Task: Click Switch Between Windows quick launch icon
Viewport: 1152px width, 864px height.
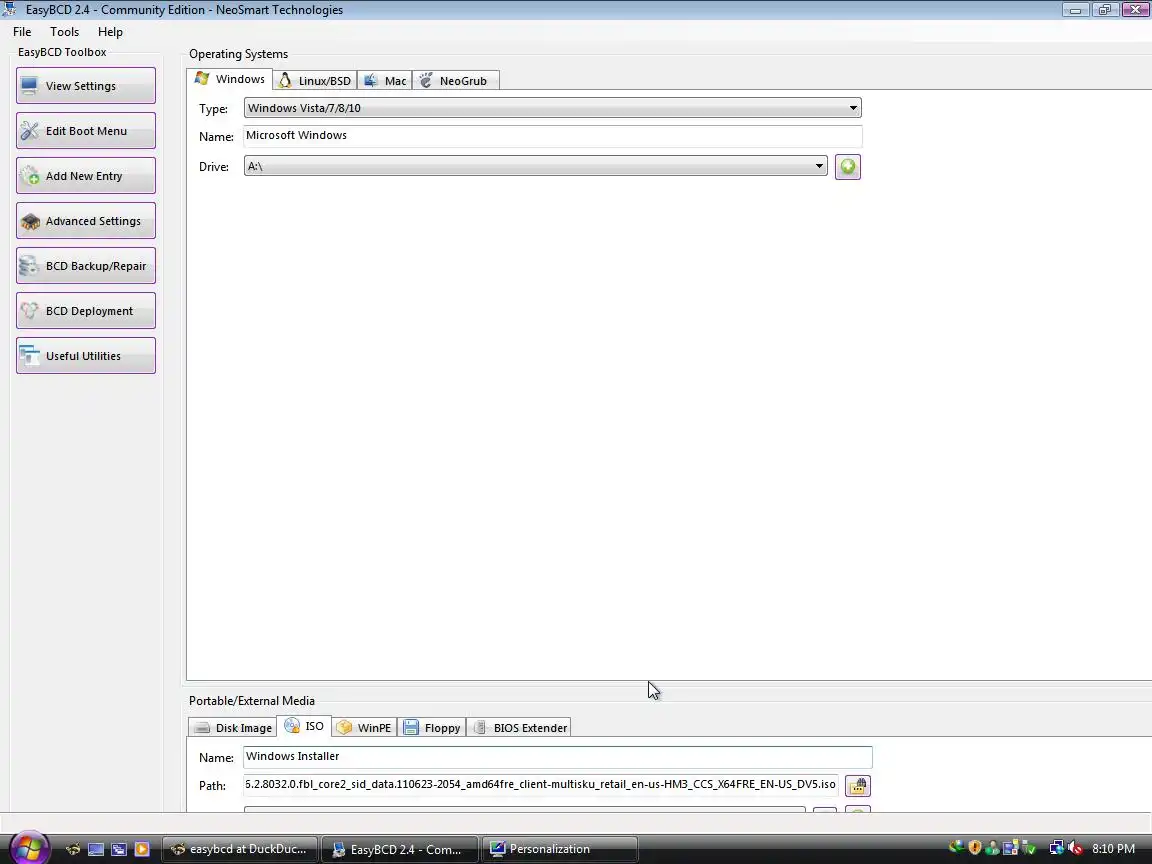Action: coord(118,849)
